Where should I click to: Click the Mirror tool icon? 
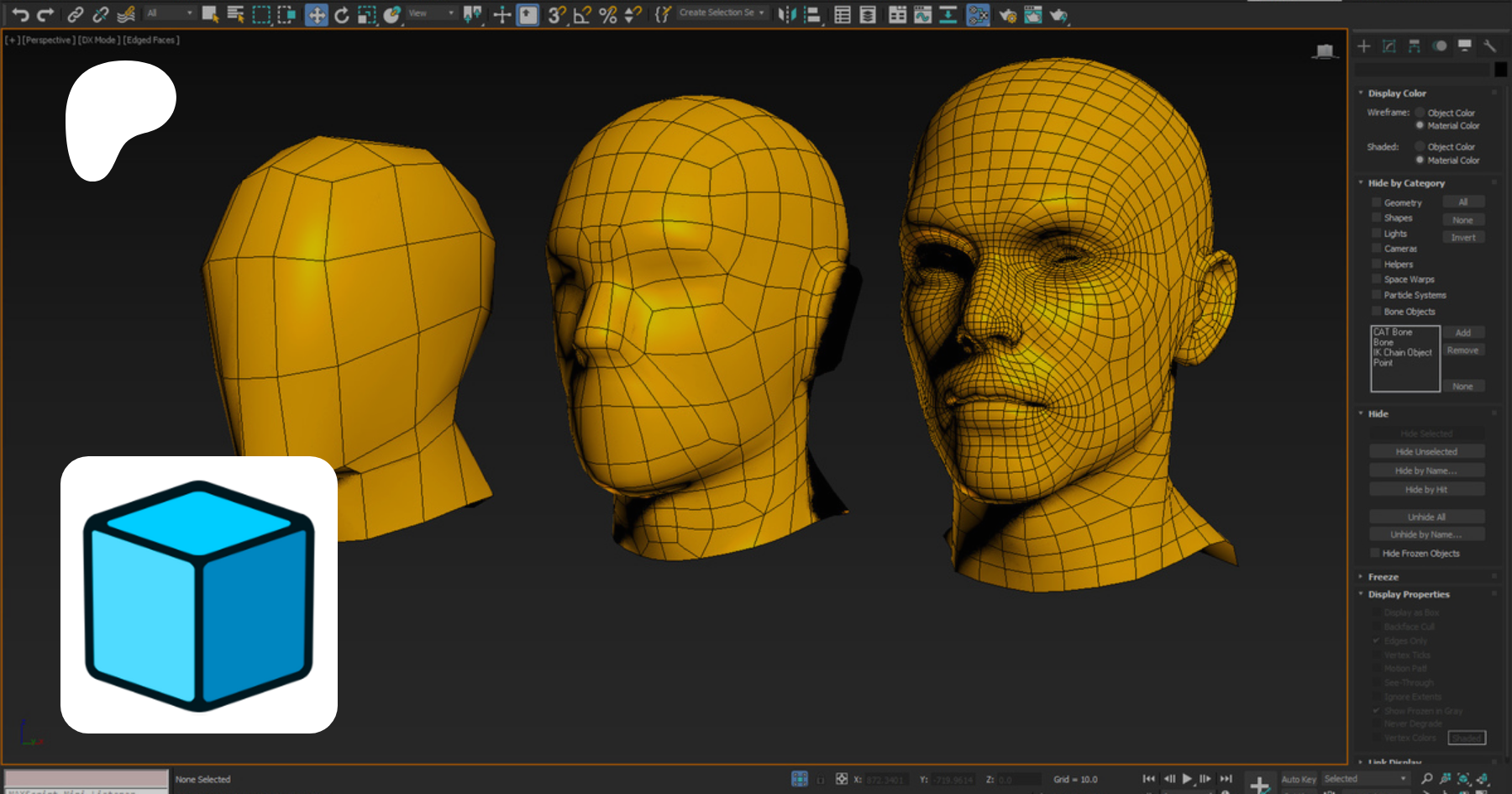(x=786, y=14)
